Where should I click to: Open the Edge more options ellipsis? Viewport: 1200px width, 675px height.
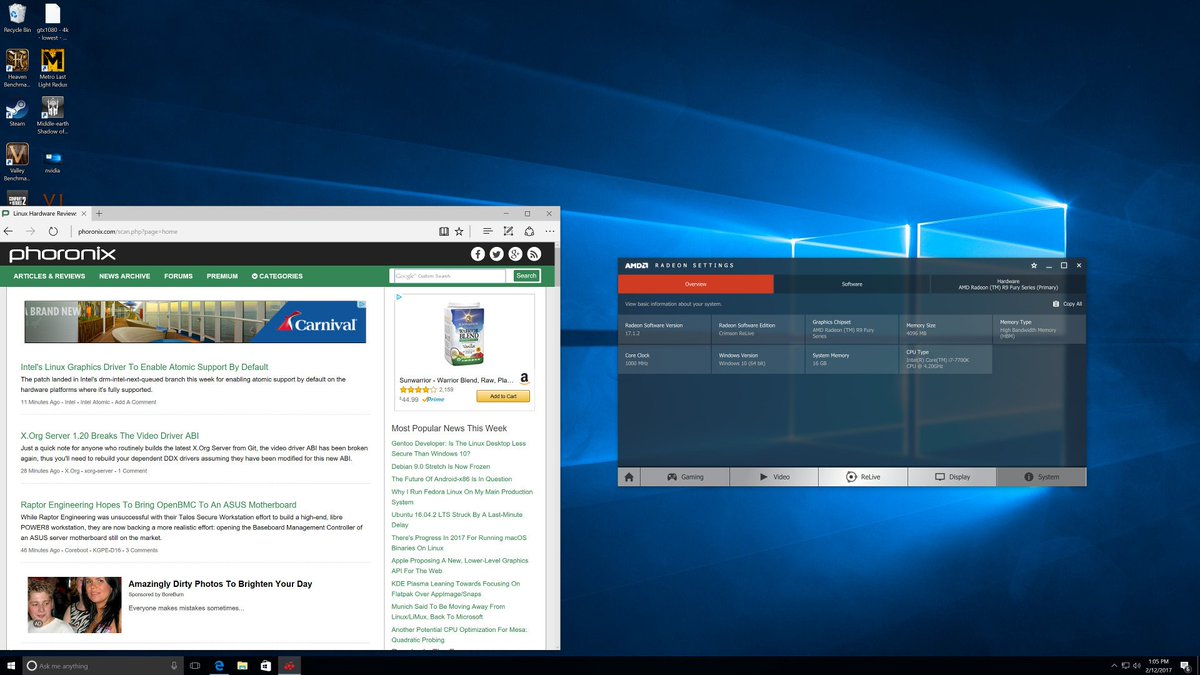coord(549,231)
